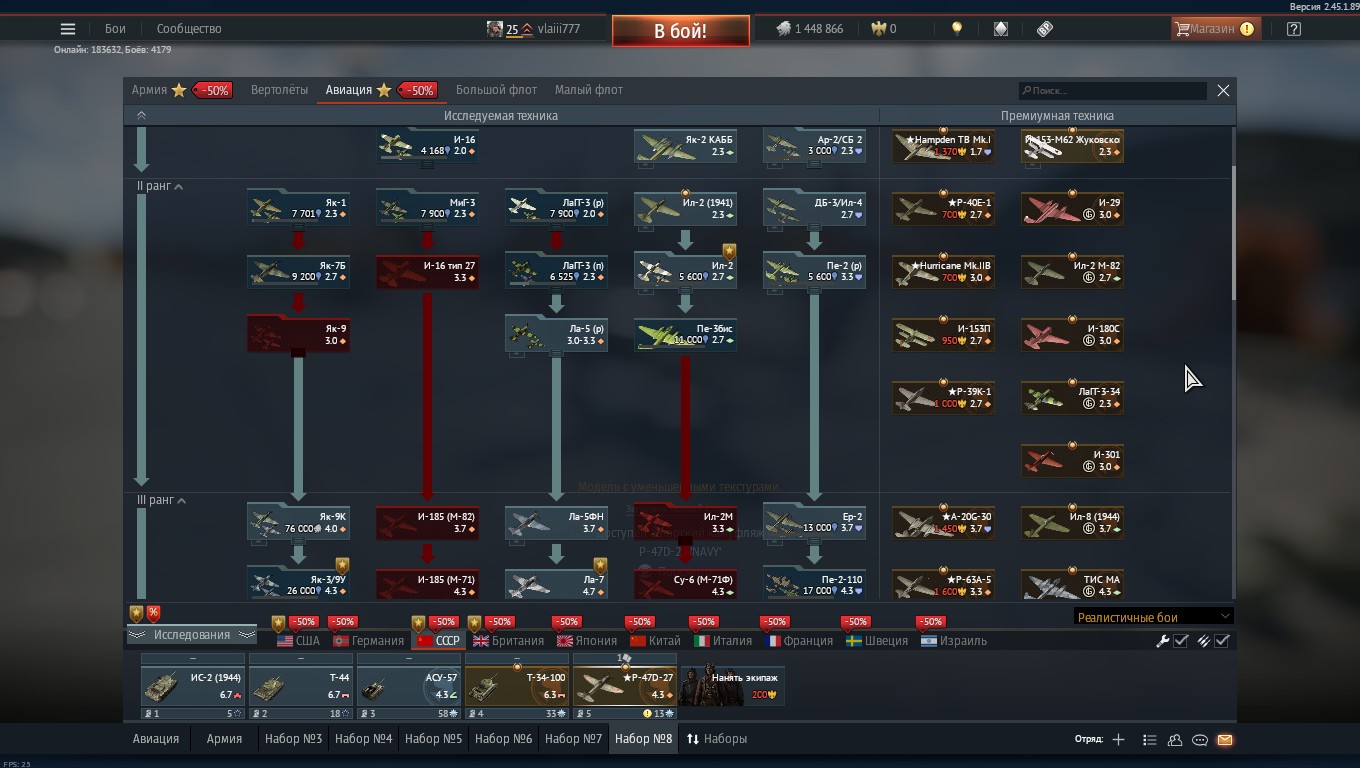1360x768 pixels.
Task: Toggle the wrench auto-repair checkbox
Action: (x=1180, y=641)
